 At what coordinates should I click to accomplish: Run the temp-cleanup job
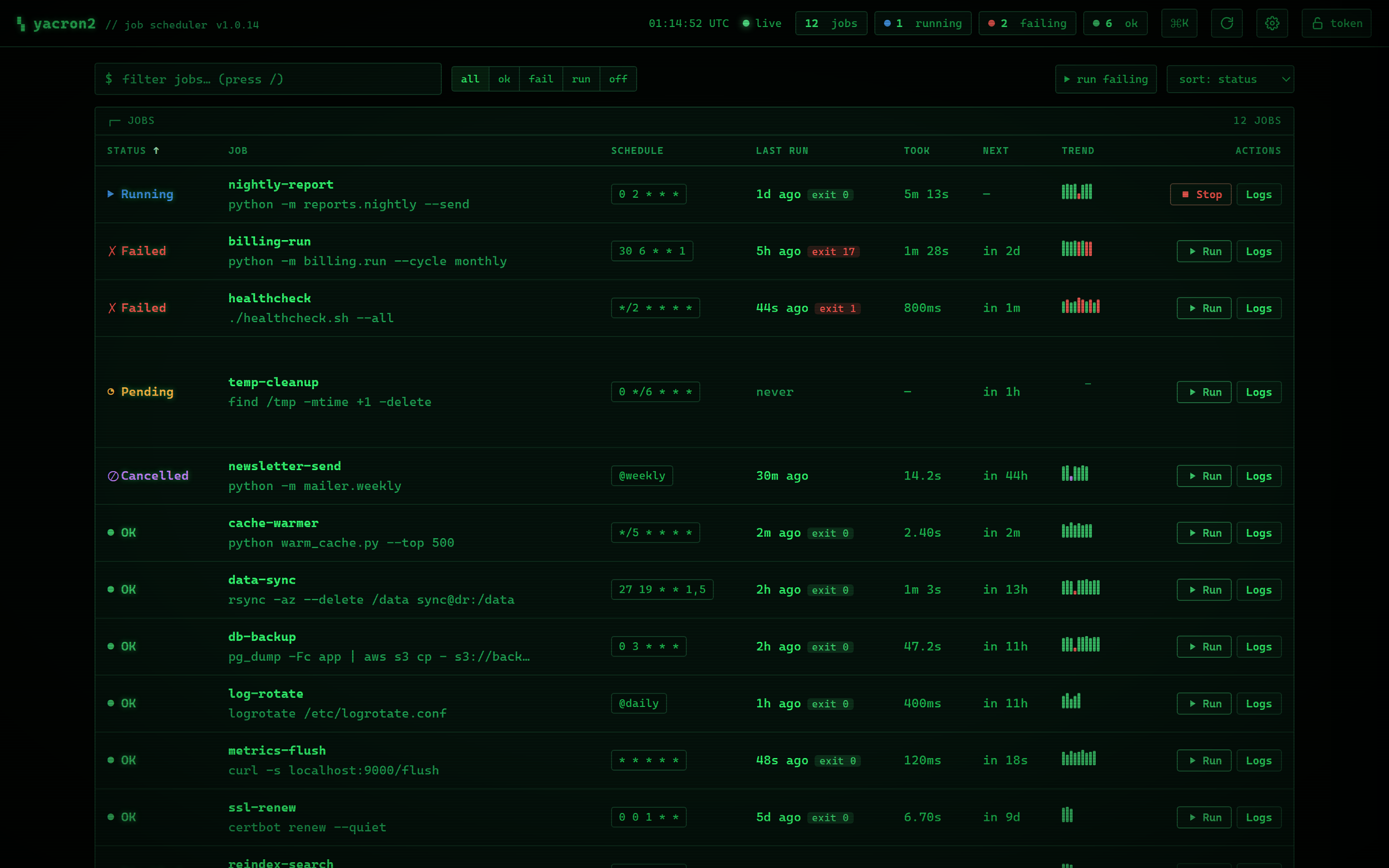click(1204, 392)
